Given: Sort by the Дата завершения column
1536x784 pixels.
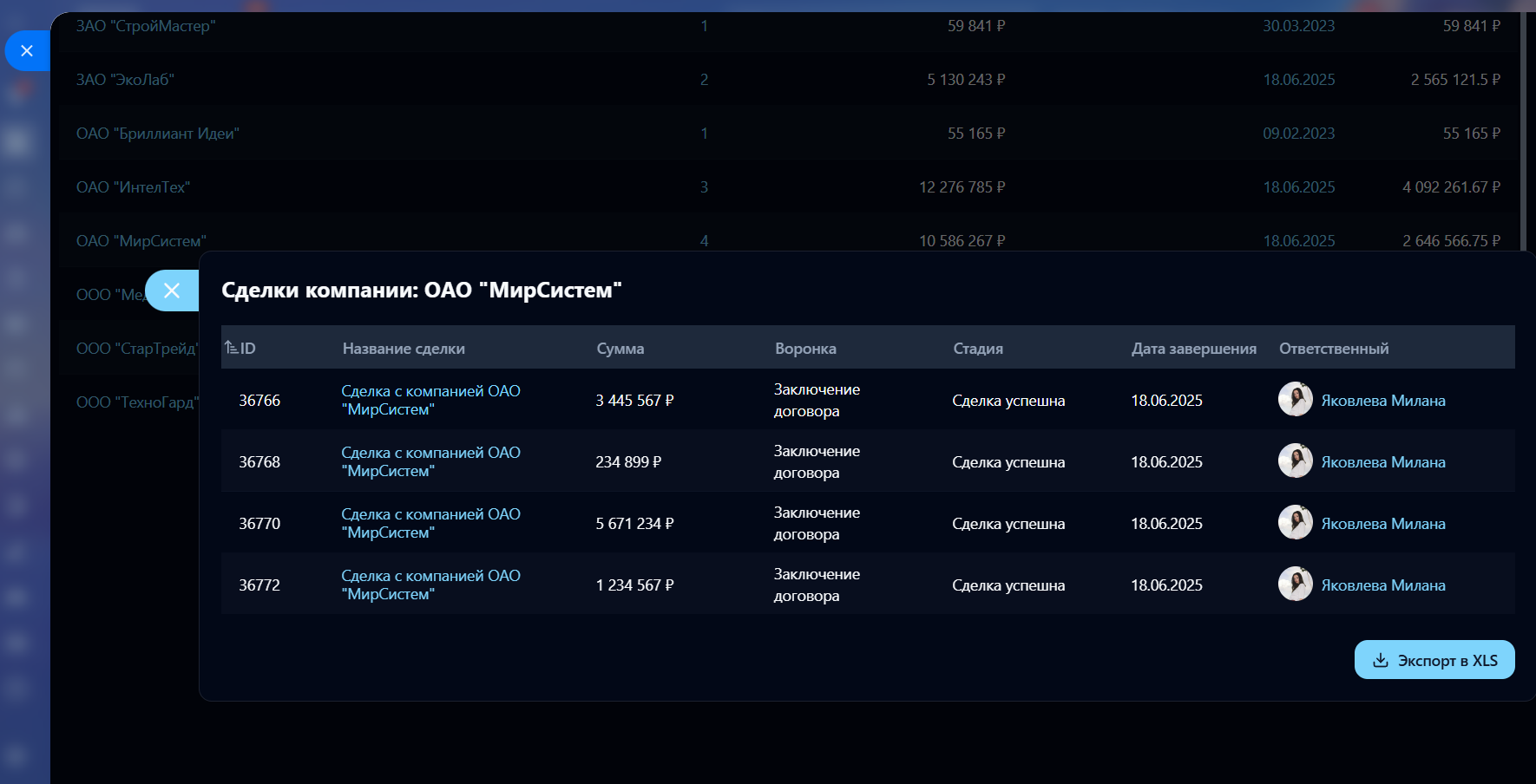Looking at the screenshot, I should click(x=1193, y=349).
